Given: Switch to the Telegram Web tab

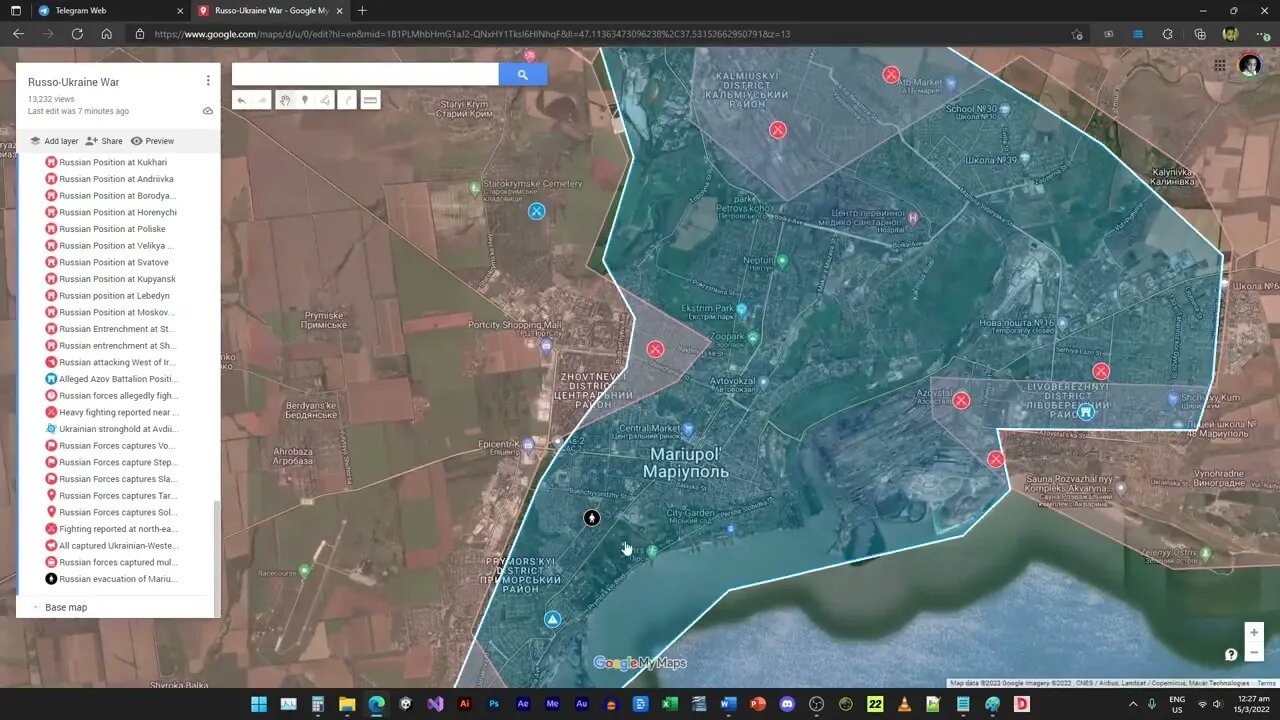Looking at the screenshot, I should coord(110,10).
